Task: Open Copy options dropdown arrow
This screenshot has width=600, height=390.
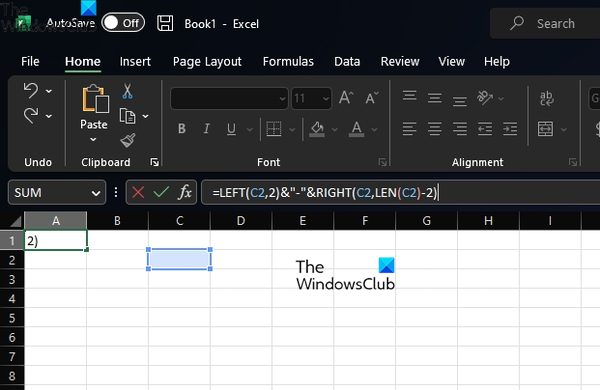Action: click(145, 116)
